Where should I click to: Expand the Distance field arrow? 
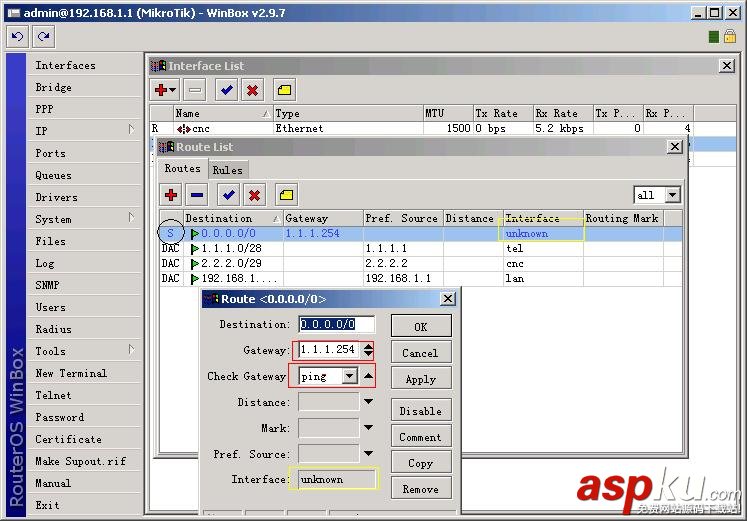[x=368, y=402]
